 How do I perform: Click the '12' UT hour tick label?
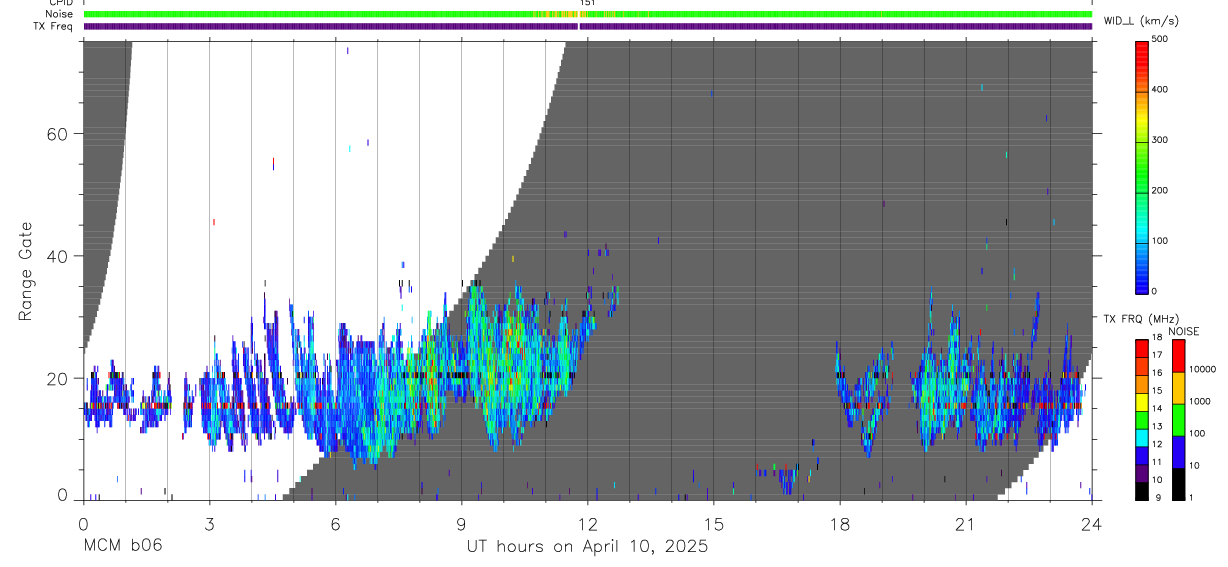coord(587,523)
